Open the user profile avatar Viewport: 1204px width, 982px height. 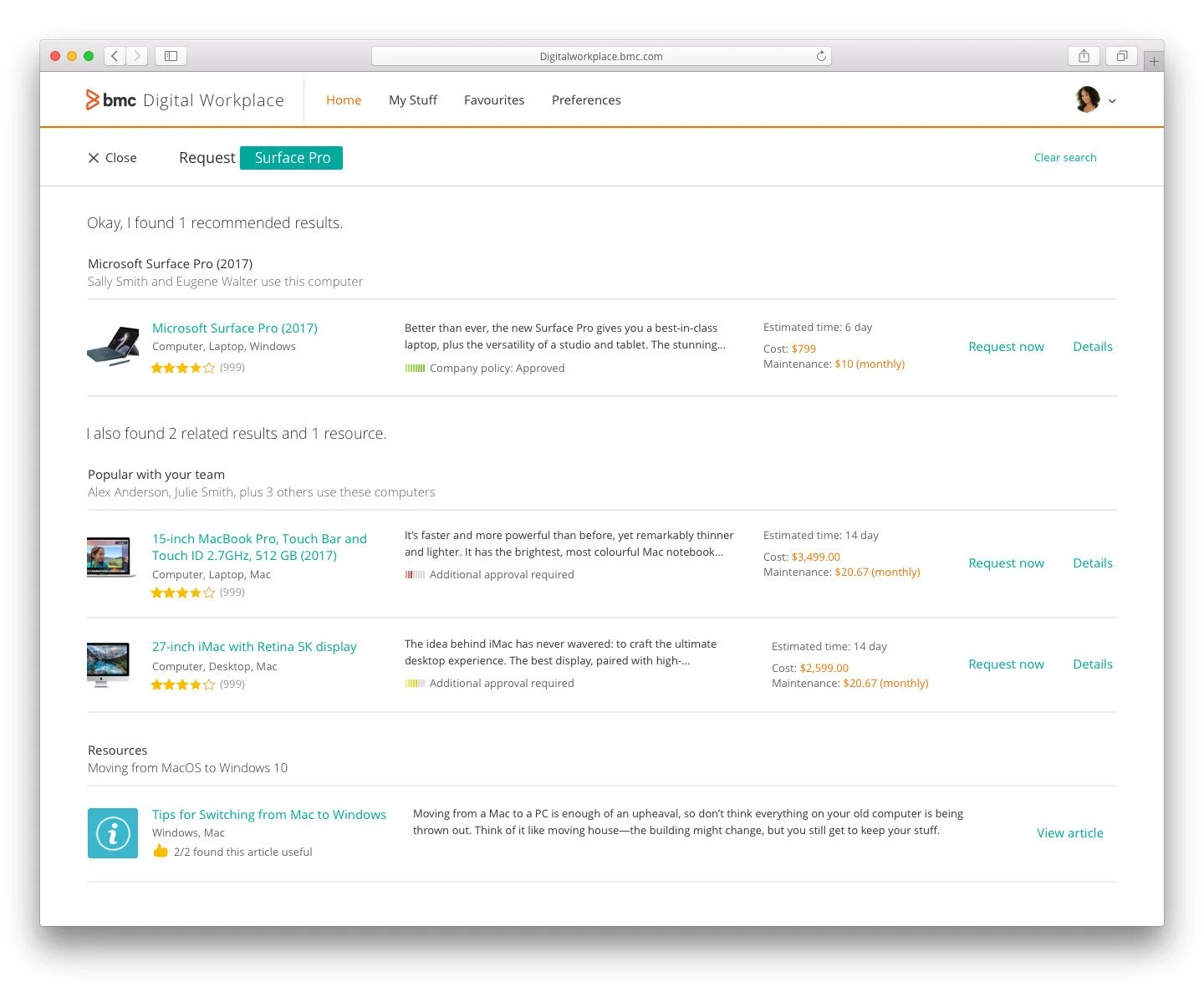(x=1087, y=99)
